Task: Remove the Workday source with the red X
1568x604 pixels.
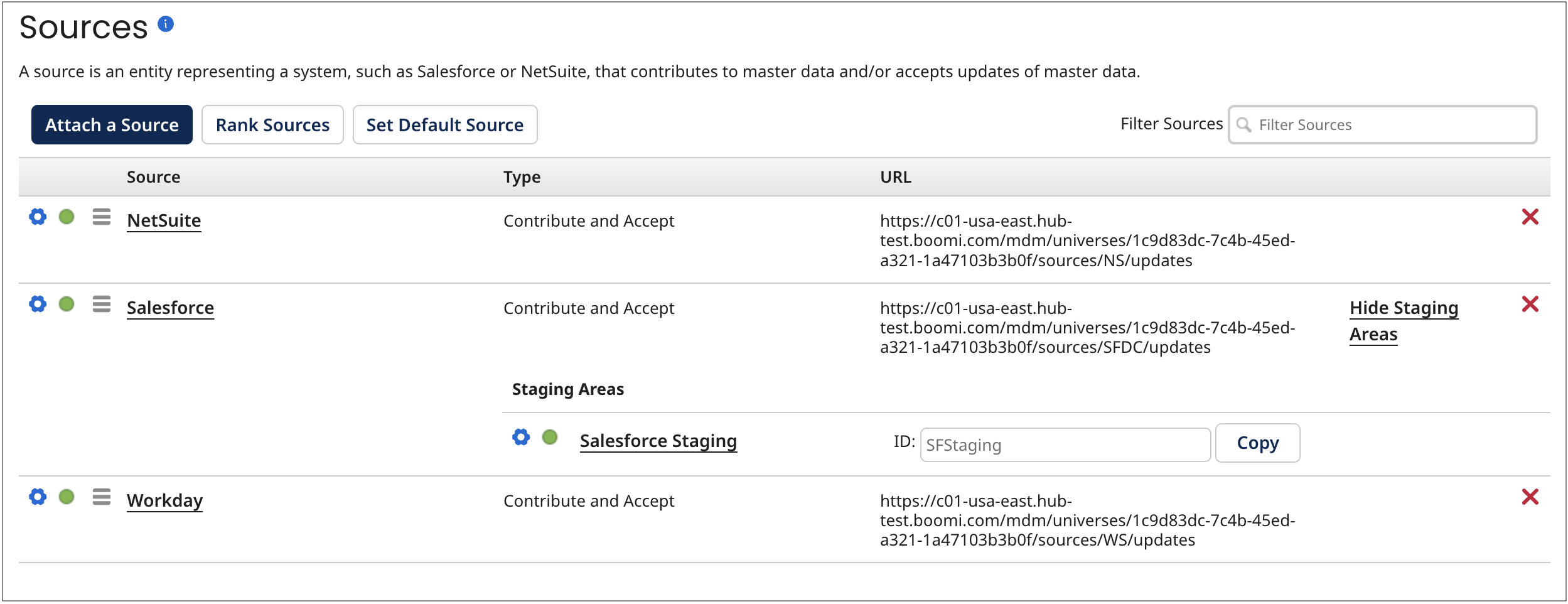Action: pos(1532,496)
